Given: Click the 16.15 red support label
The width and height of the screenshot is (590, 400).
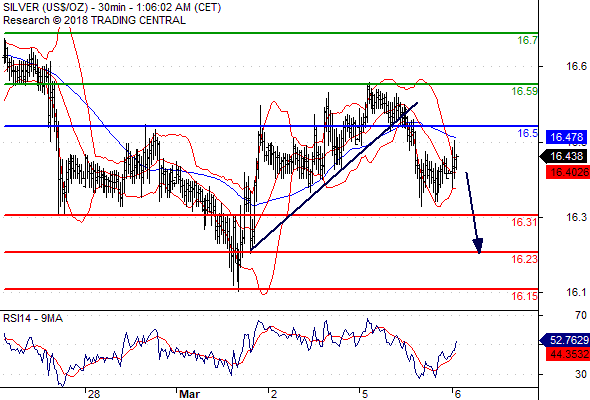Looking at the screenshot, I should point(524,296).
